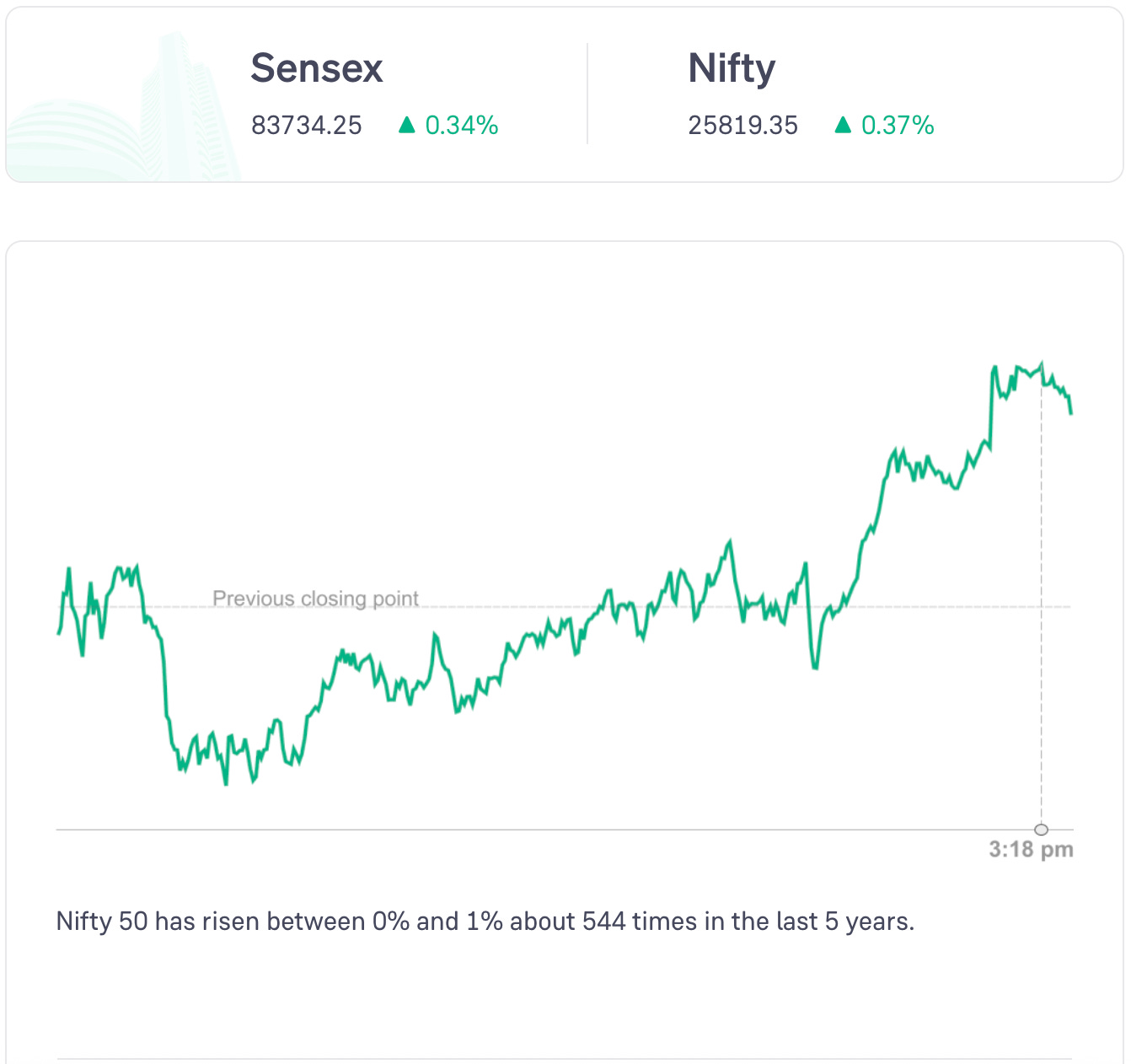Select the Nifty 0.37% change figure
Screen dimensions: 1131x1064
(x=898, y=126)
